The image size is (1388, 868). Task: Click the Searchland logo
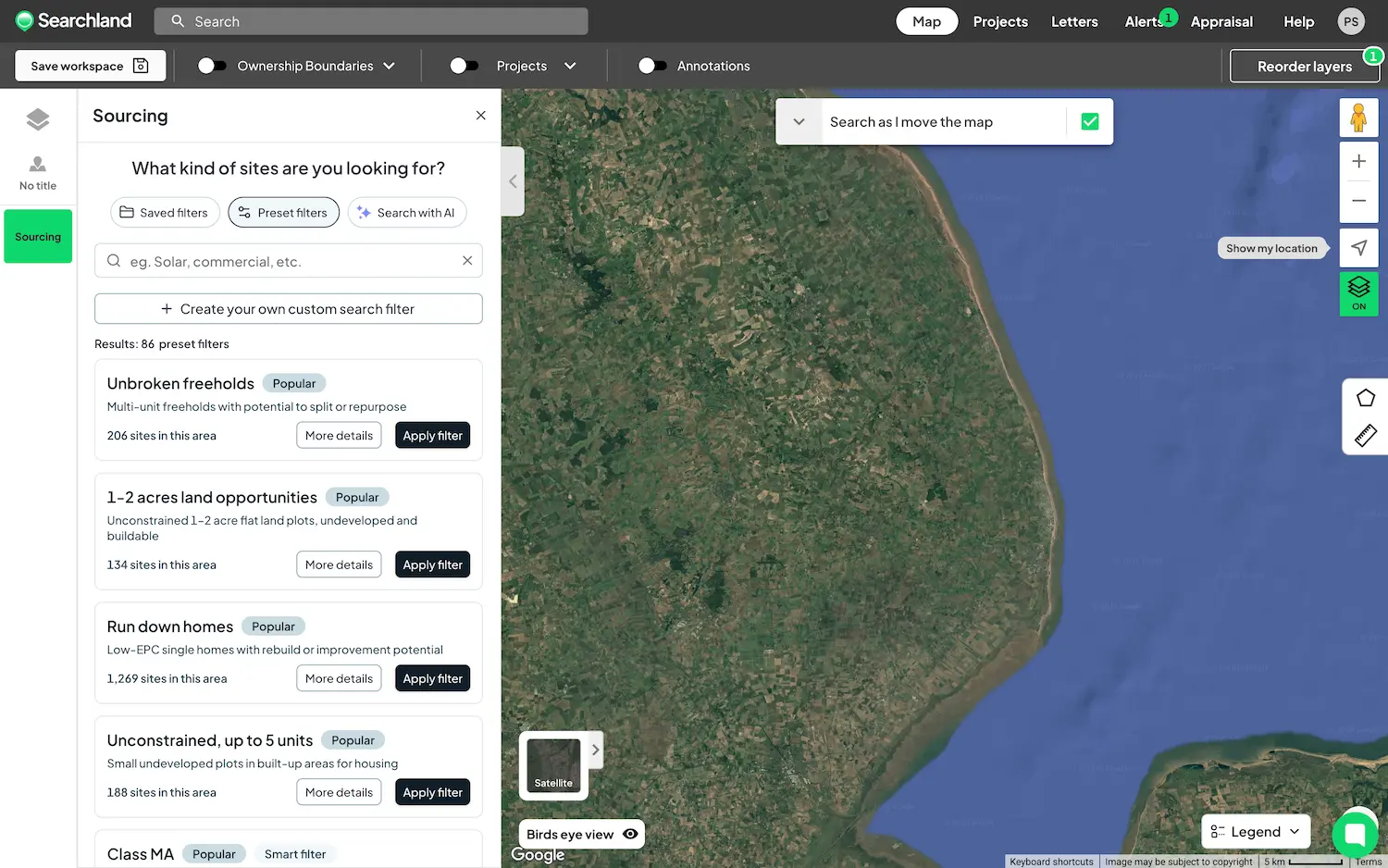(x=73, y=20)
